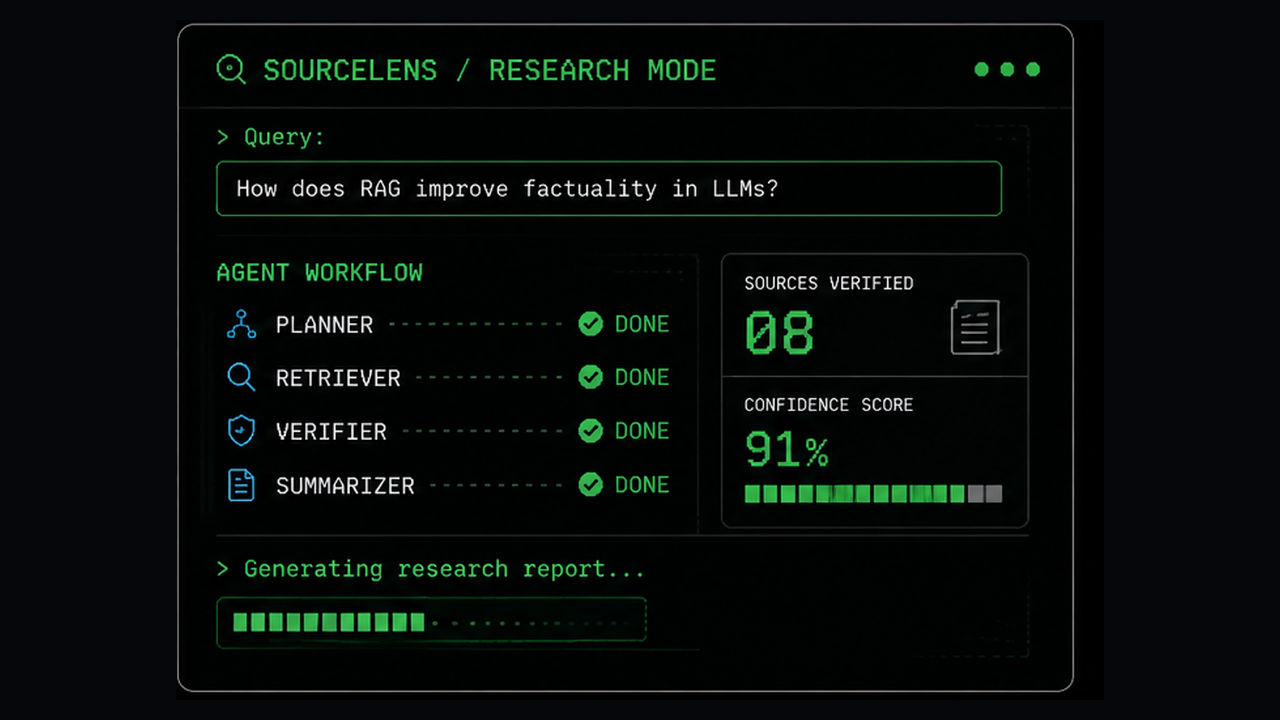1280x720 pixels.
Task: Click the AGENT WORKFLOW heading
Action: [320, 272]
